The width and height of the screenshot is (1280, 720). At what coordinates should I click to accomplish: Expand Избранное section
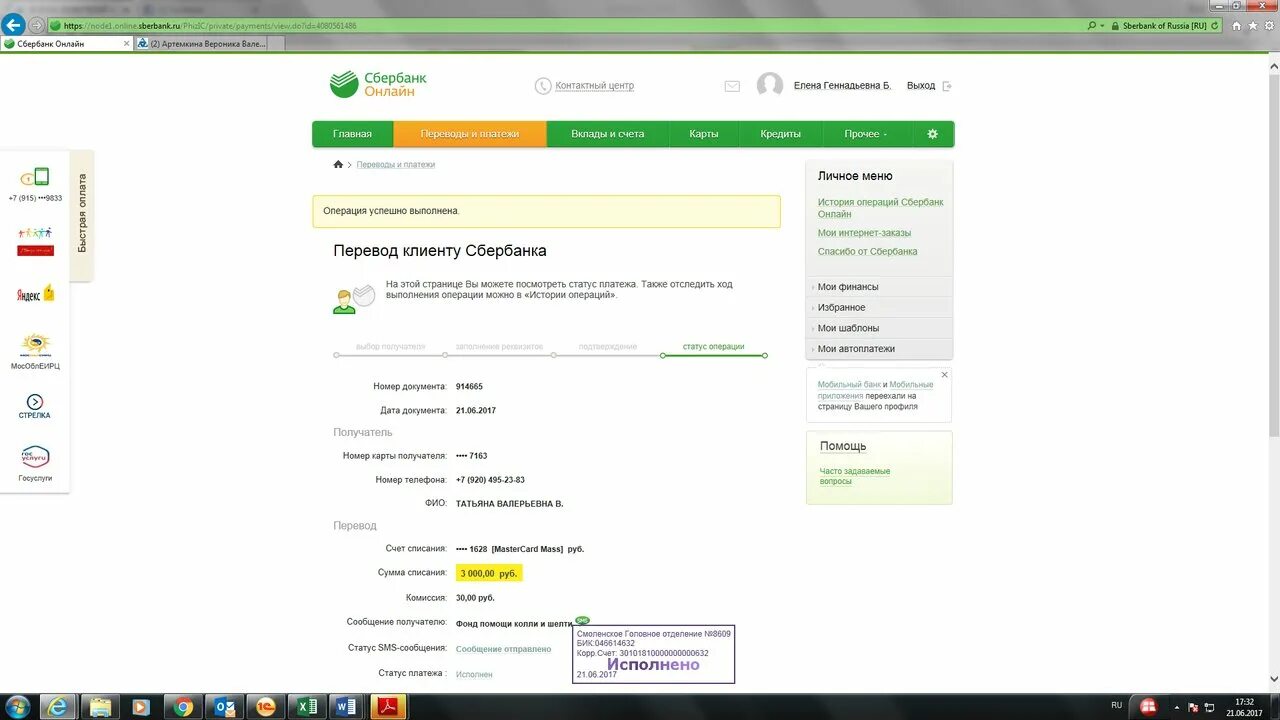click(x=879, y=308)
